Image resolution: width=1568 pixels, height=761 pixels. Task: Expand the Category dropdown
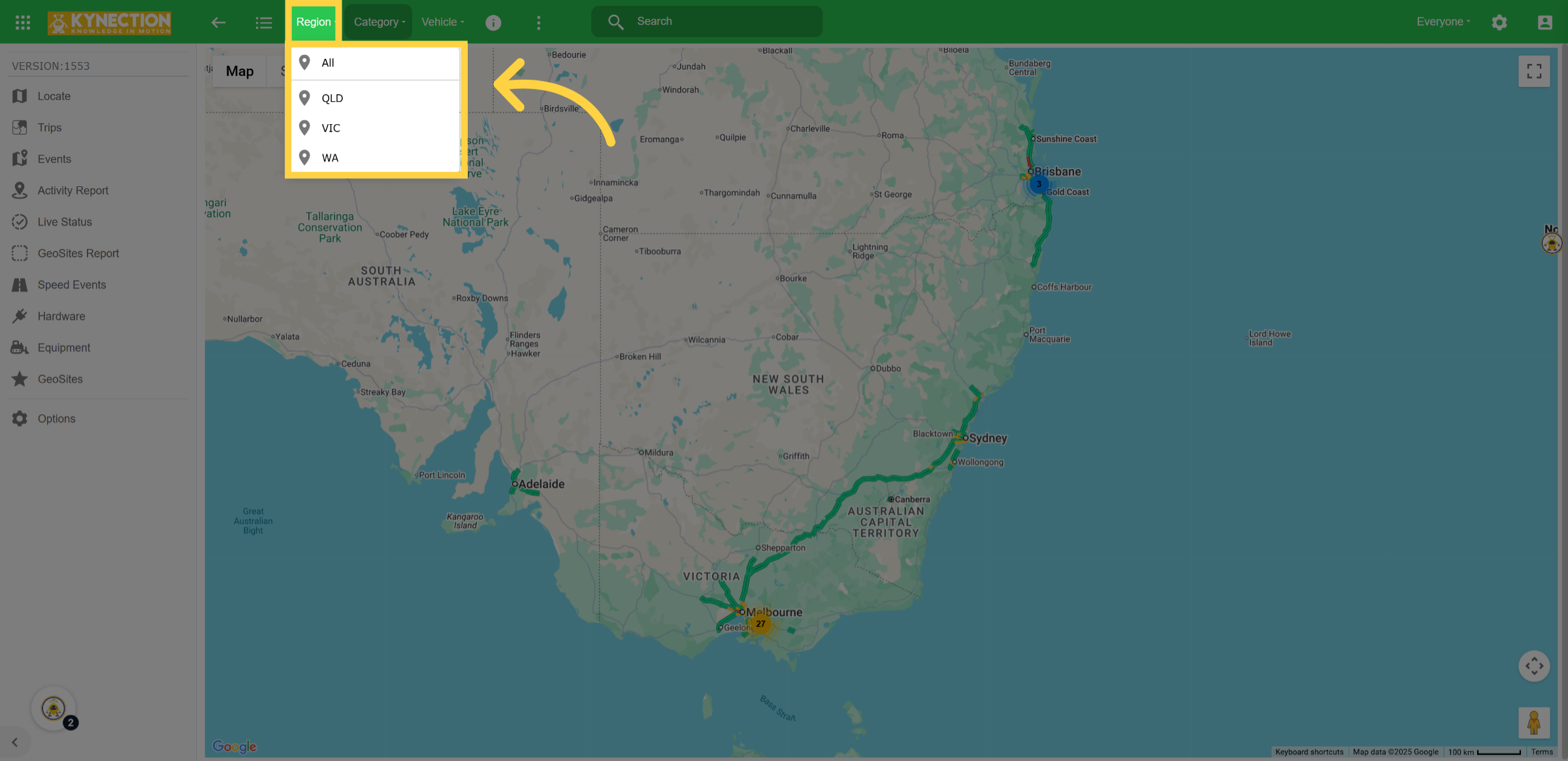[380, 22]
